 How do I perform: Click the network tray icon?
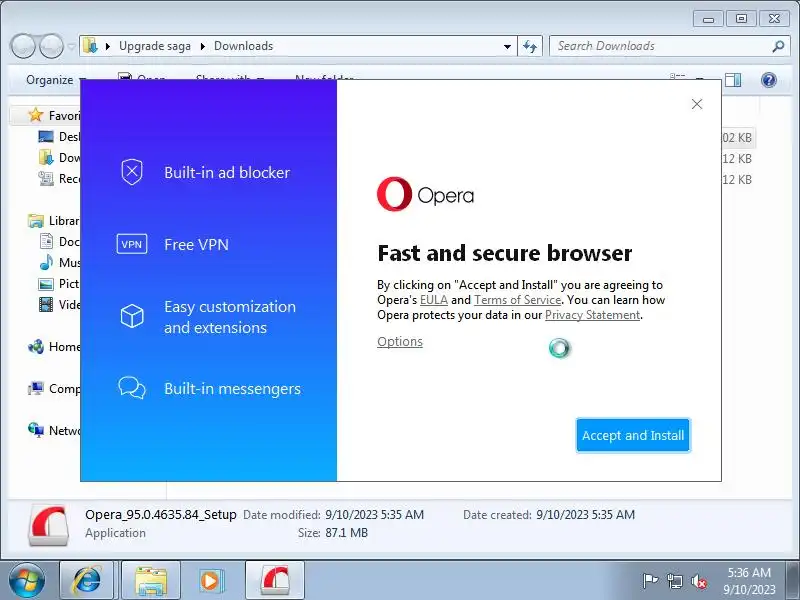[674, 581]
